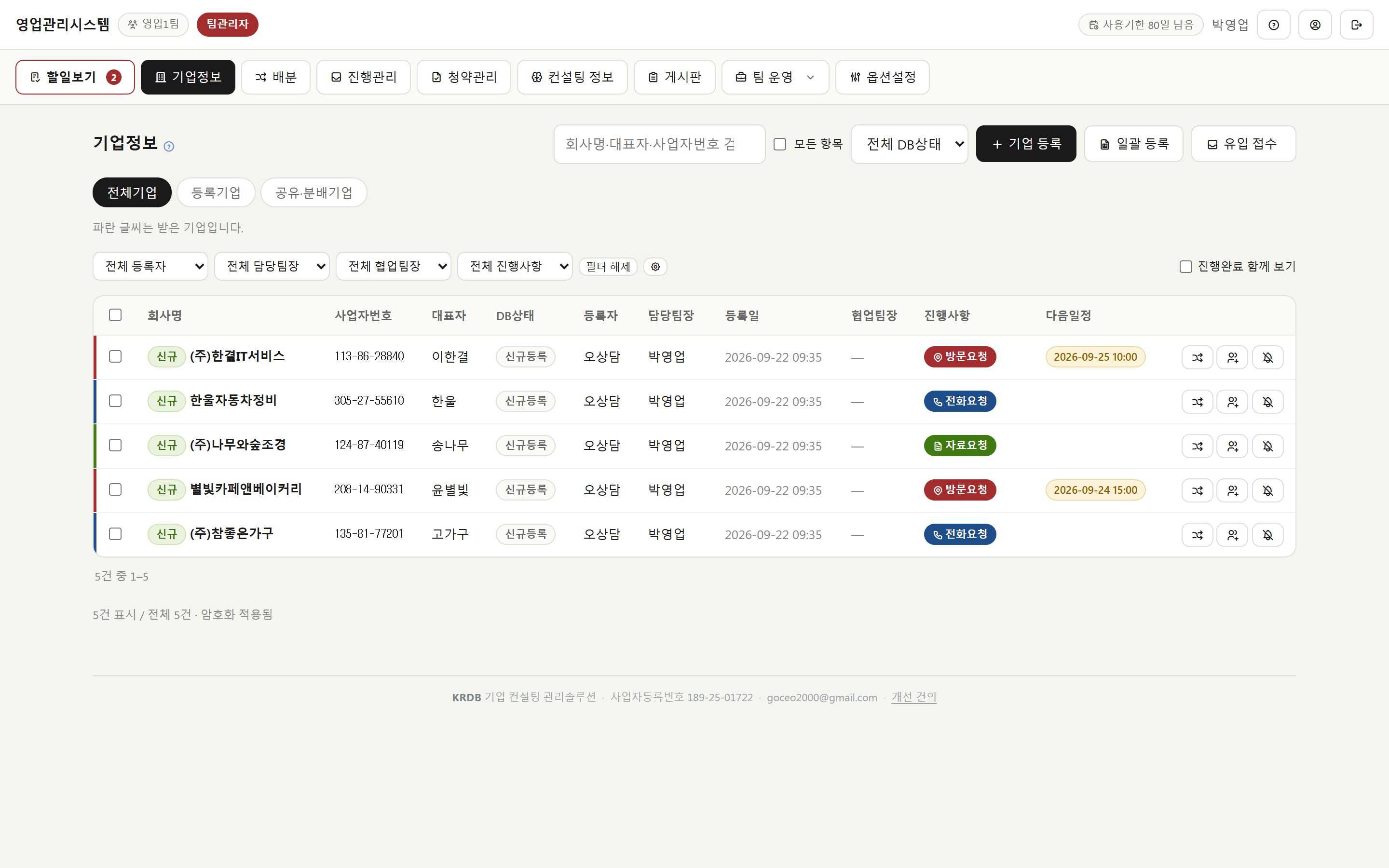Check the (주)참좋은가구 row checkbox
The width and height of the screenshot is (1389, 868).
pyautogui.click(x=115, y=534)
